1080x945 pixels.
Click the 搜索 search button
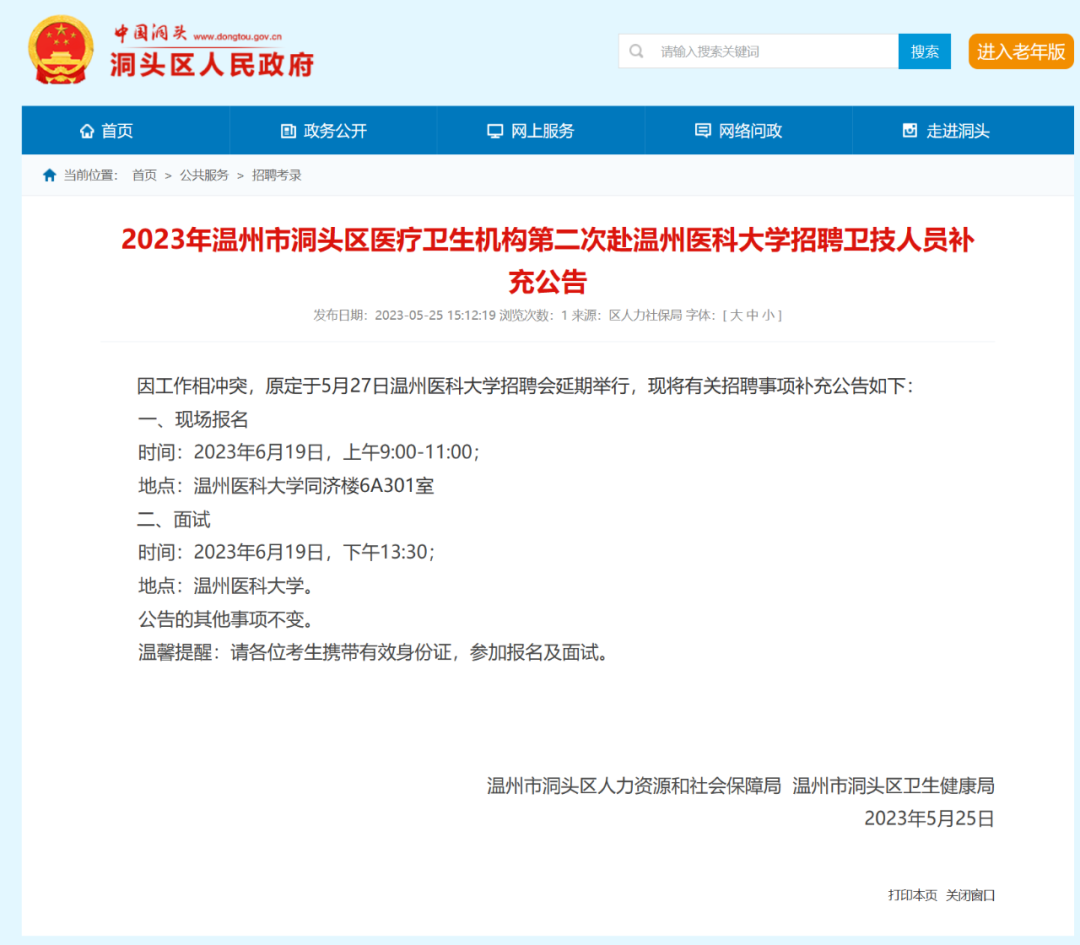pyautogui.click(x=924, y=50)
